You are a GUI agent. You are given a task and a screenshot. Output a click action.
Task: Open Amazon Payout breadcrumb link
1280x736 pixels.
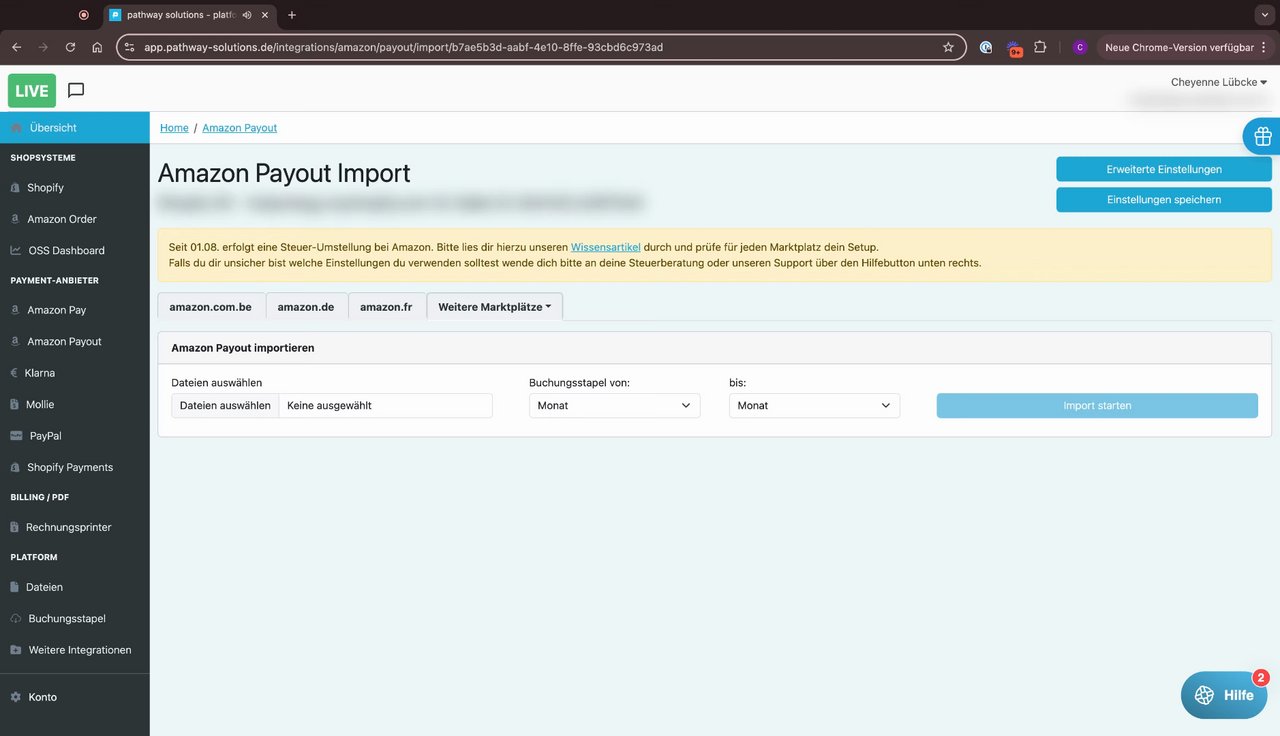(x=239, y=128)
